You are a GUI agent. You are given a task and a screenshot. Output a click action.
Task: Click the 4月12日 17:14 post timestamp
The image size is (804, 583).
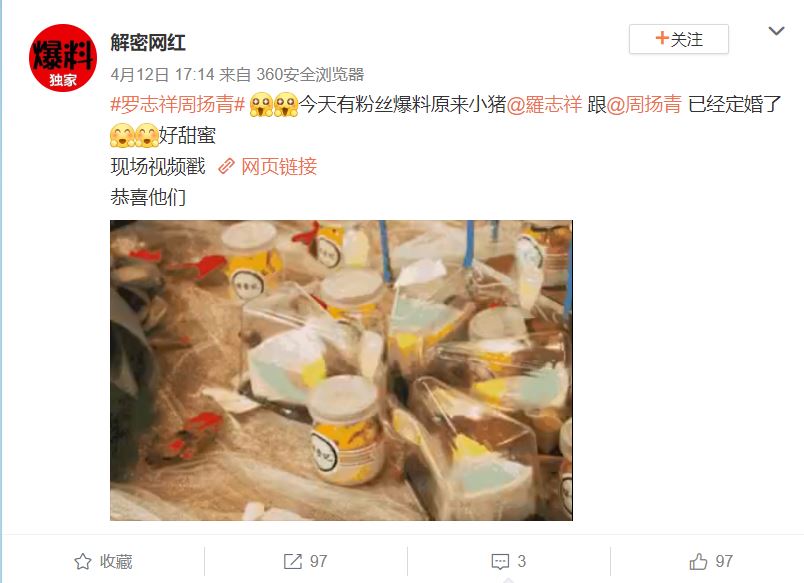pos(162,75)
